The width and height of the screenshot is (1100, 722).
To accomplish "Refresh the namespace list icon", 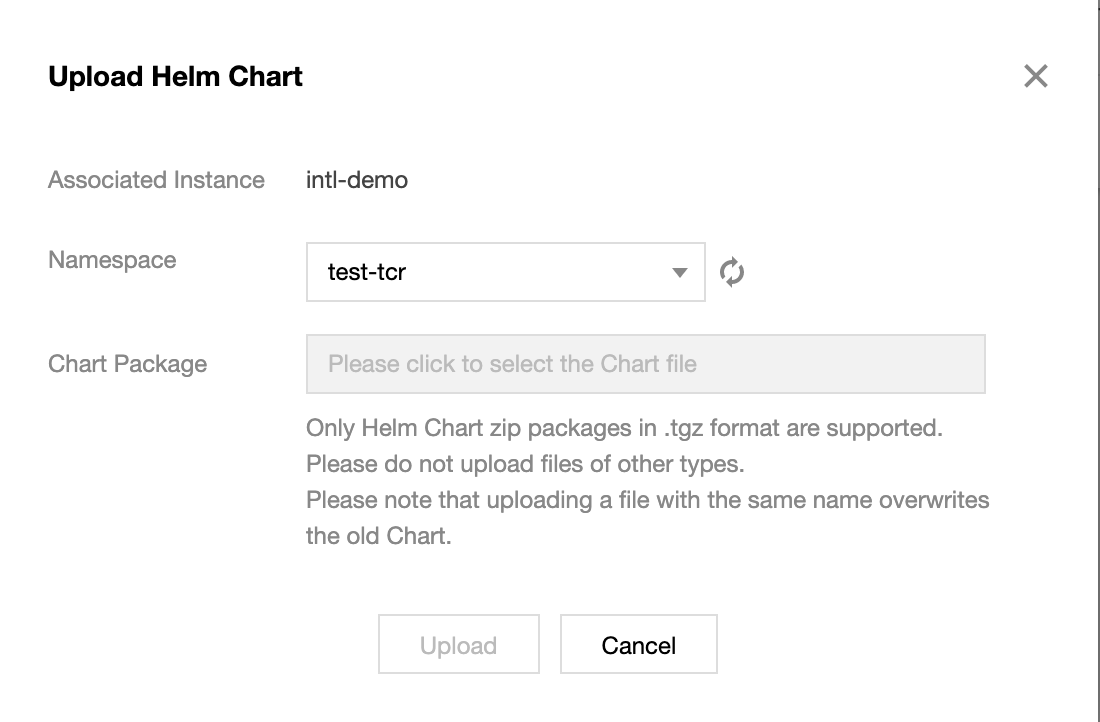I will 732,272.
